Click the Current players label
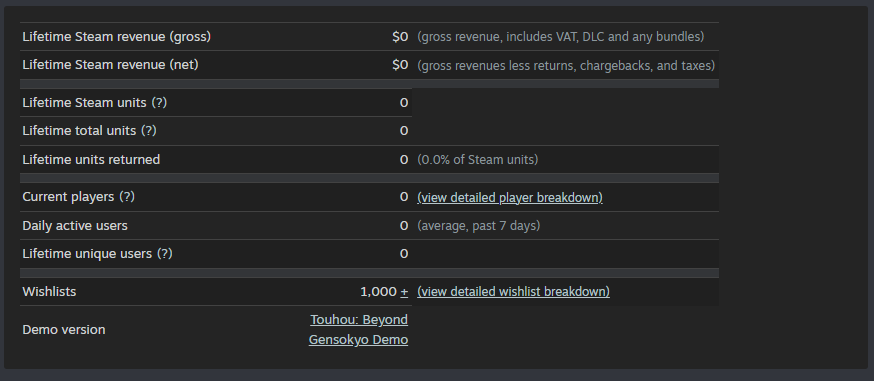This screenshot has height=381, width=874. tap(68, 197)
